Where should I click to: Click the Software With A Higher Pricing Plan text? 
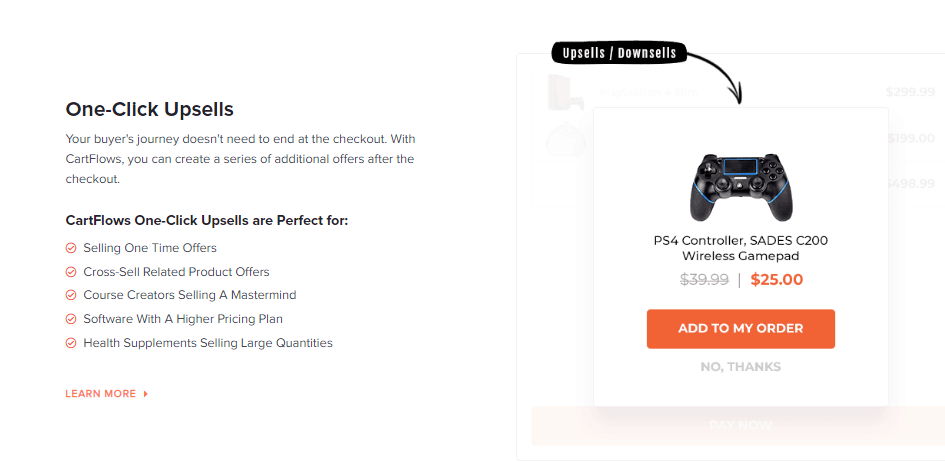pyautogui.click(x=183, y=319)
